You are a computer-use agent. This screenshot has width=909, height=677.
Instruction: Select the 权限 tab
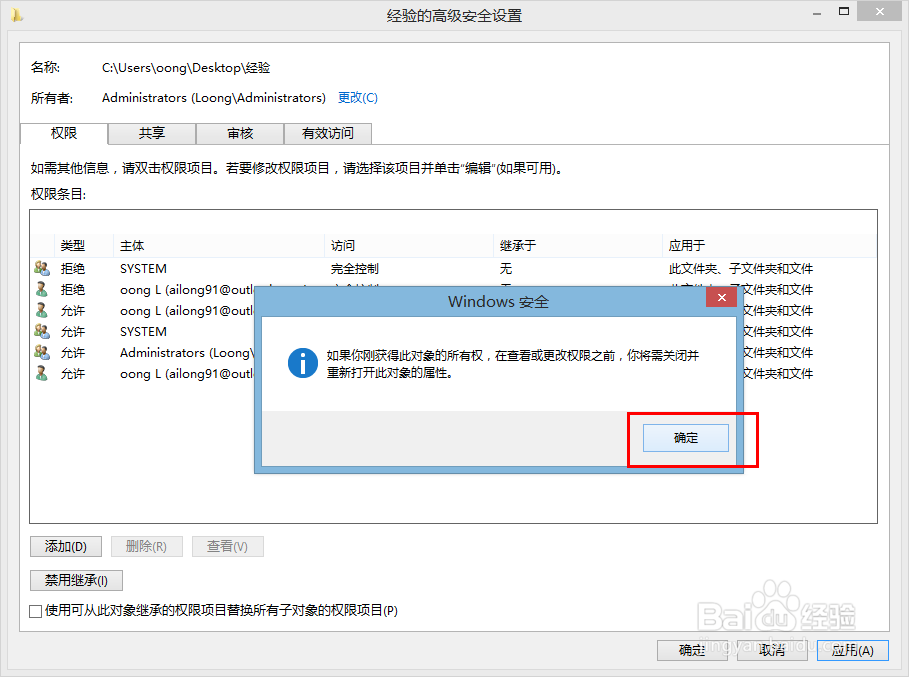tap(66, 133)
